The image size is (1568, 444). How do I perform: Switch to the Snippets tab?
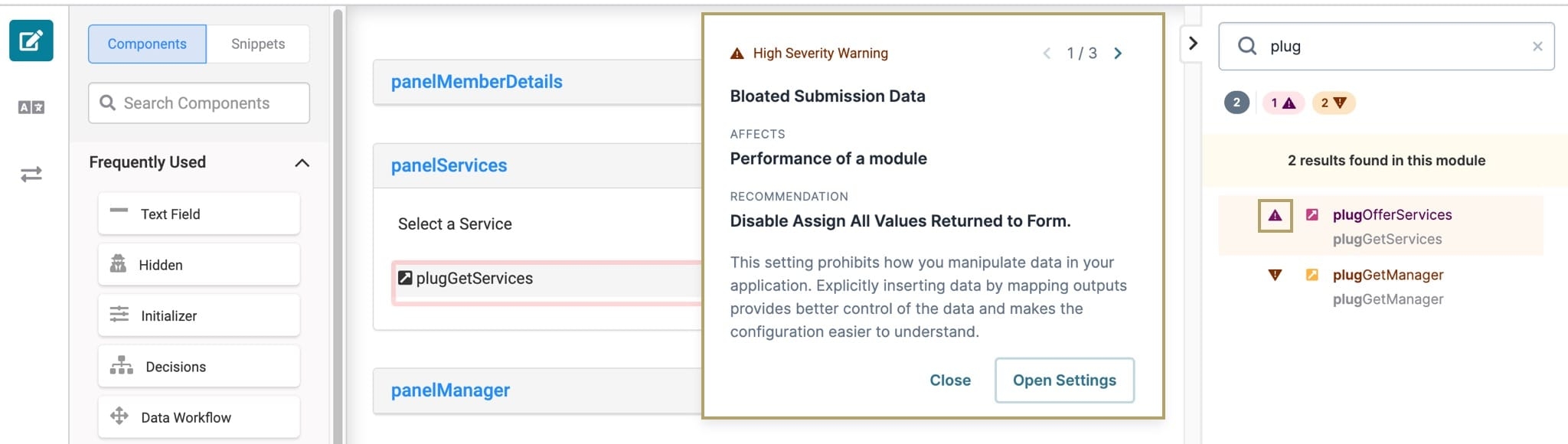258,44
